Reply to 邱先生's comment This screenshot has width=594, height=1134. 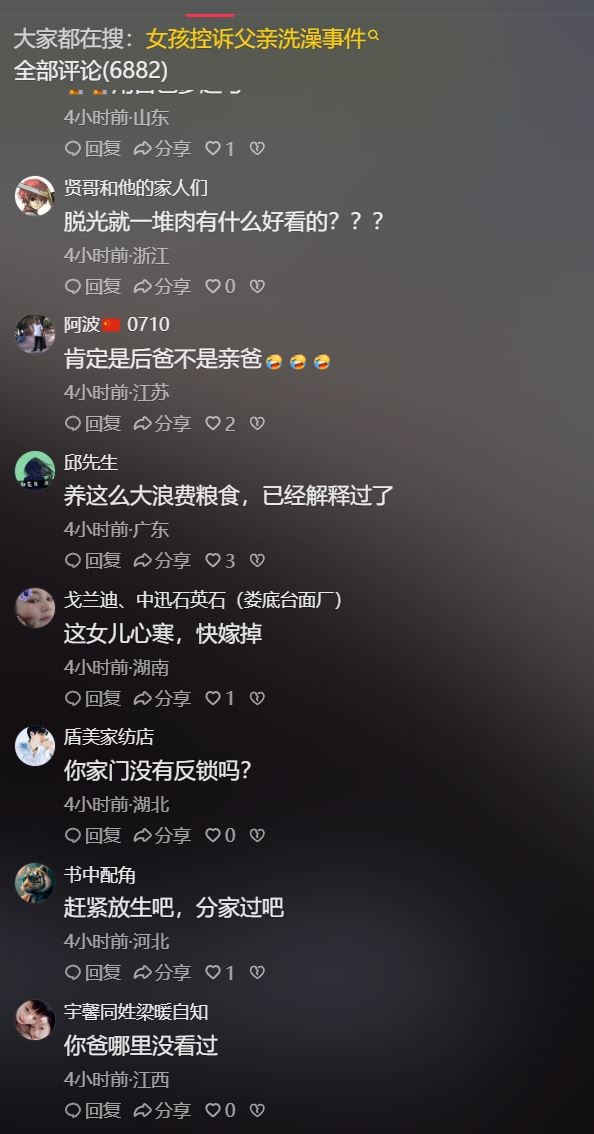click(93, 560)
